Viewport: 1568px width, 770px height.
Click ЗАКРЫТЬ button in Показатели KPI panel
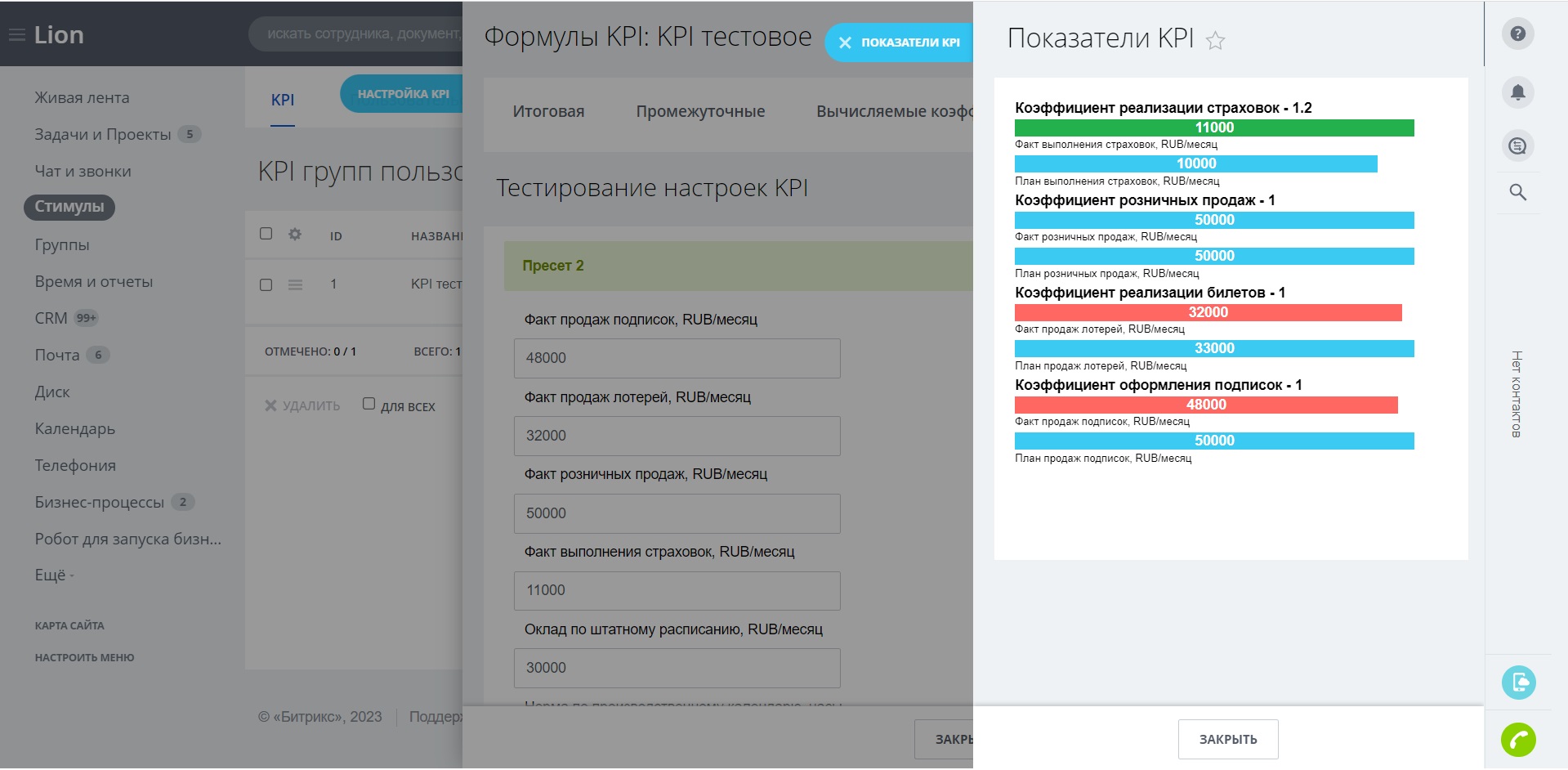(1227, 739)
